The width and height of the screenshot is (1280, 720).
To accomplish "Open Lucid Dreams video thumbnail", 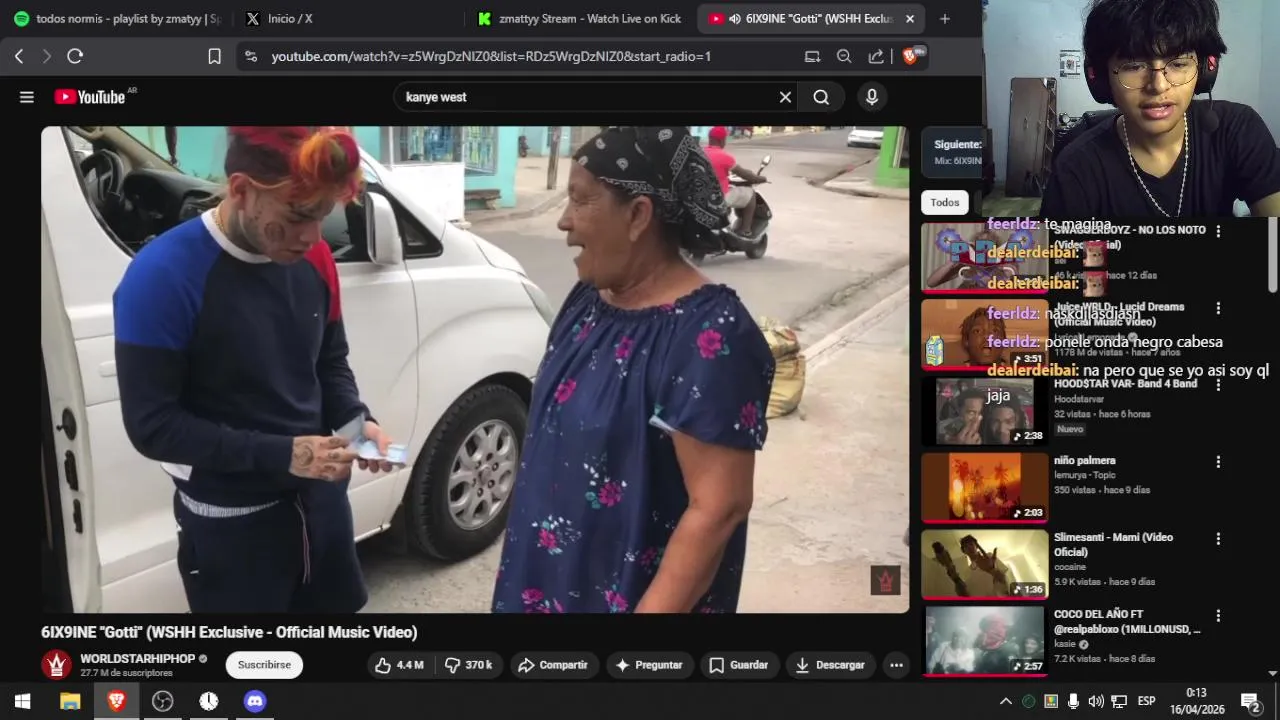I will point(984,334).
